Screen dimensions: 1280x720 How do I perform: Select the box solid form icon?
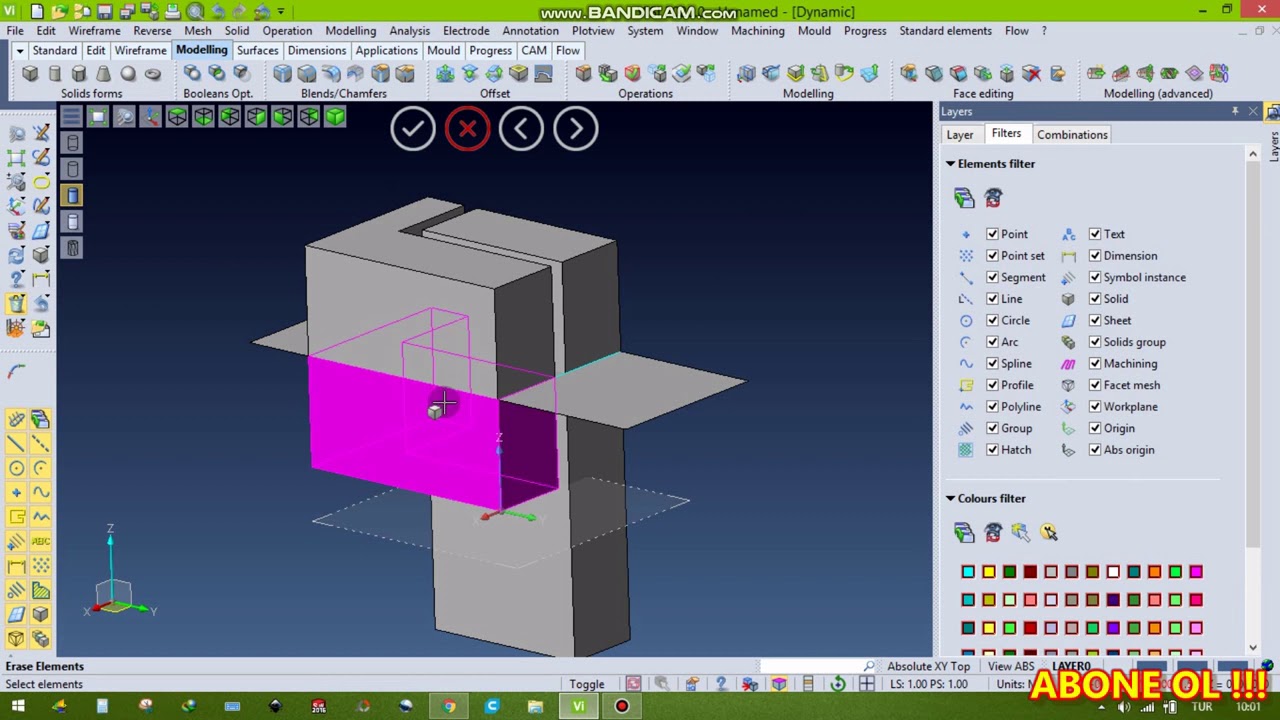point(30,73)
